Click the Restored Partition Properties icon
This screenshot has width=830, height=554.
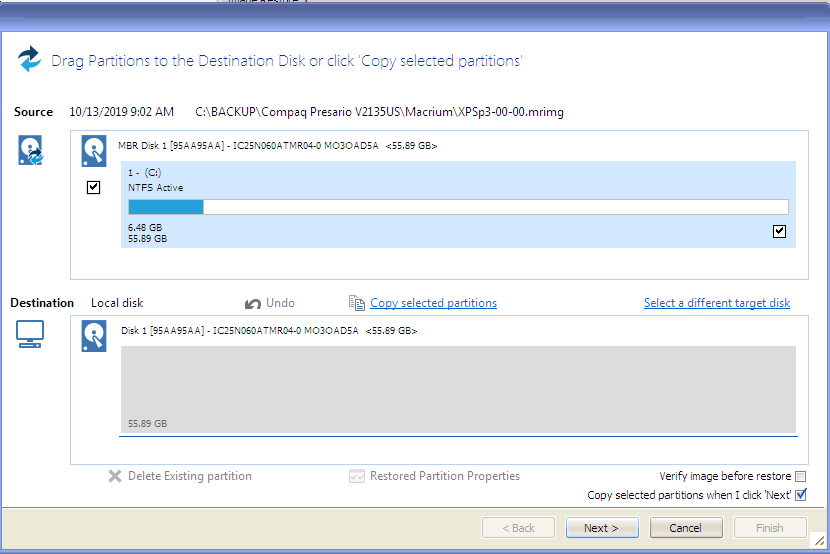357,476
